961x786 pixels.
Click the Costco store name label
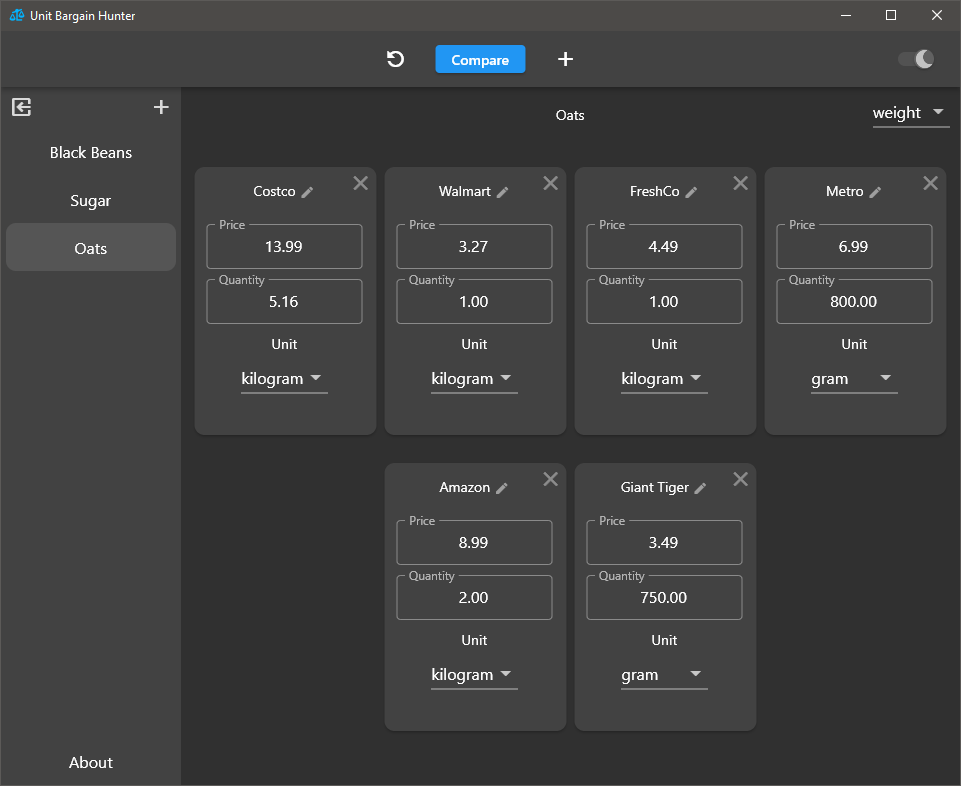click(274, 191)
